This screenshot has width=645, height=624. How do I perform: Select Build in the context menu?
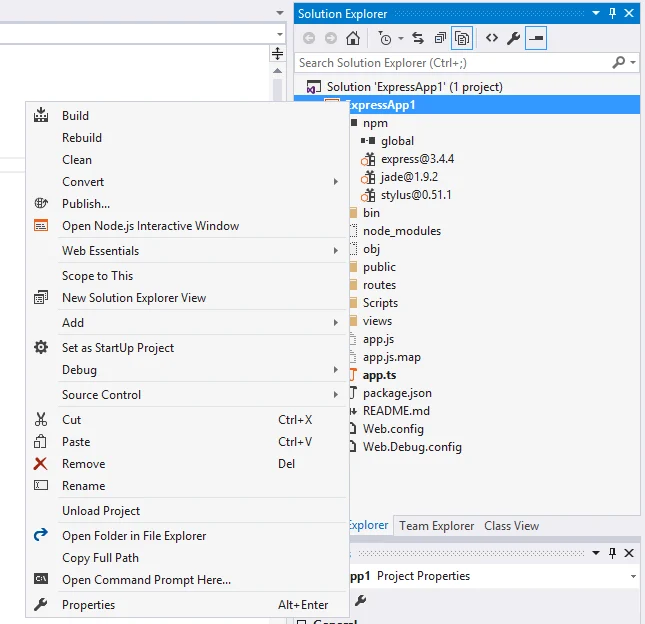click(x=187, y=116)
